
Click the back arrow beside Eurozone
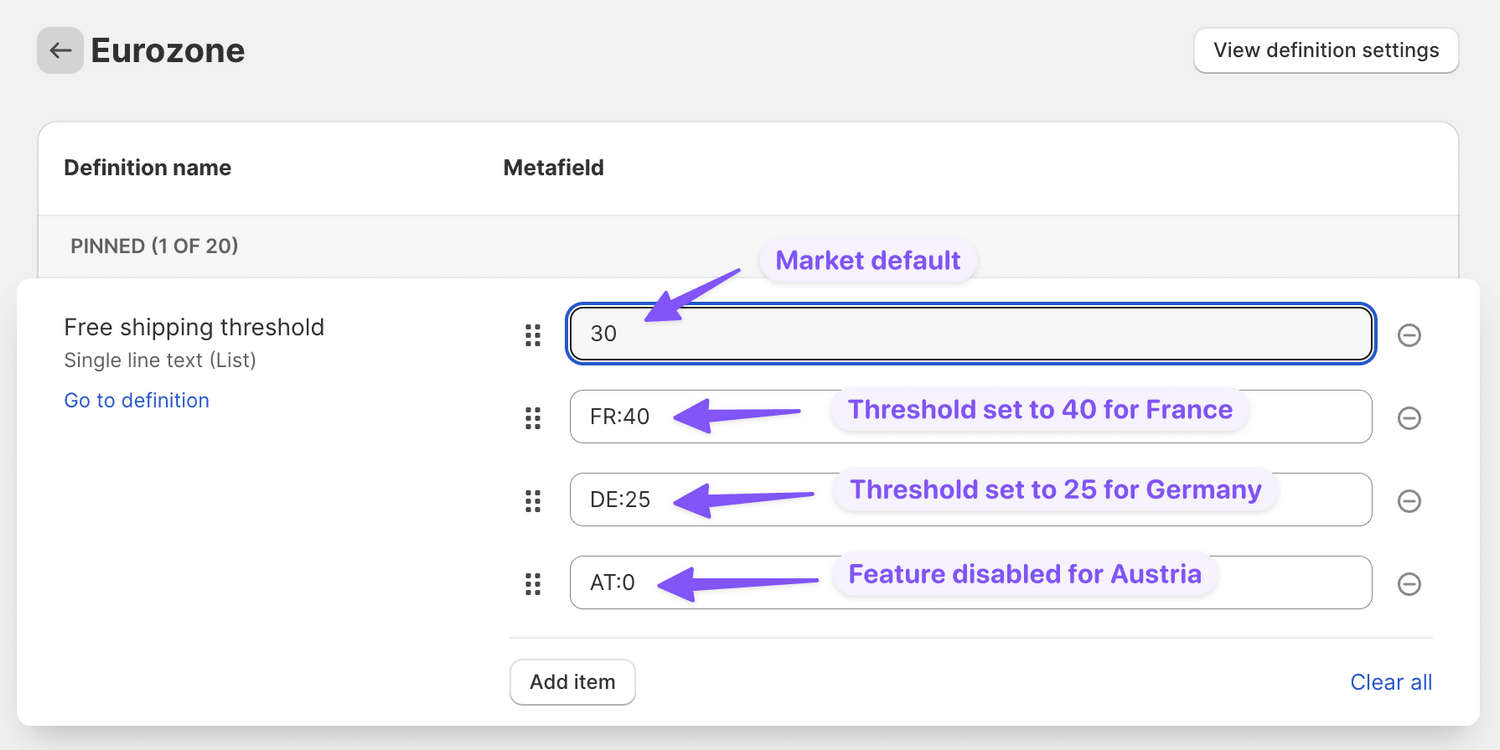click(x=60, y=50)
